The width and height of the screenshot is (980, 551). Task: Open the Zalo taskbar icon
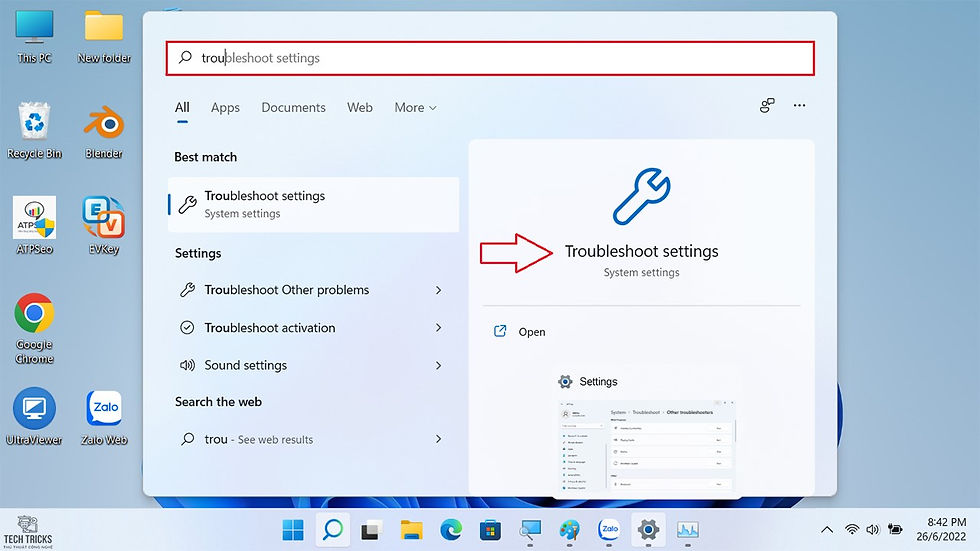point(609,530)
